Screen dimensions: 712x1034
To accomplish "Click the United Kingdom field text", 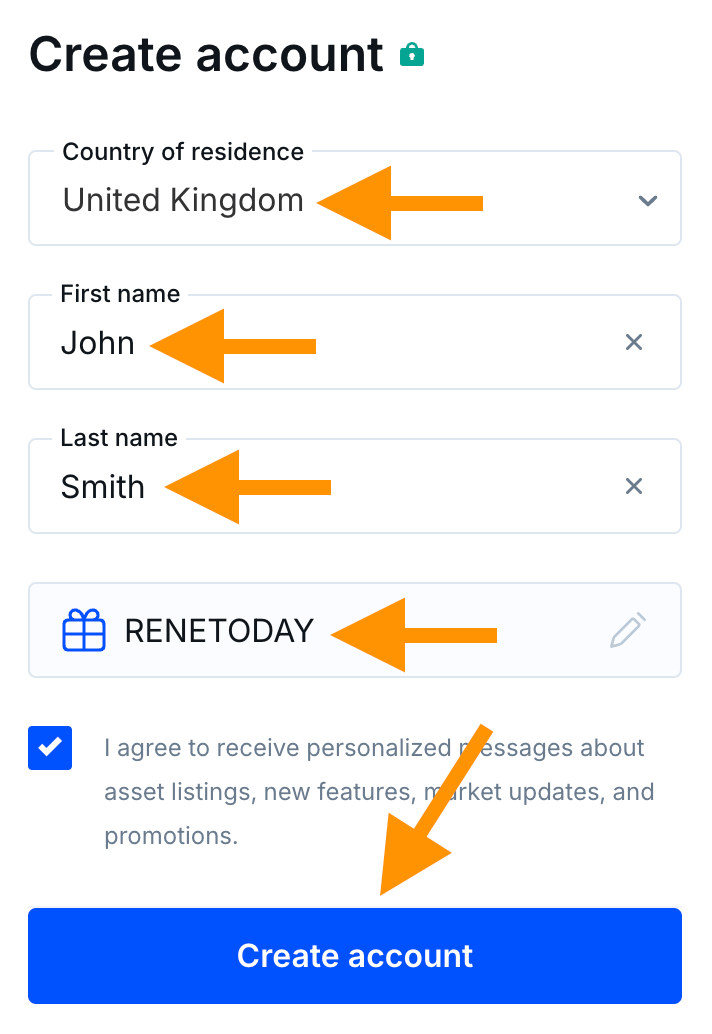I will pyautogui.click(x=182, y=200).
